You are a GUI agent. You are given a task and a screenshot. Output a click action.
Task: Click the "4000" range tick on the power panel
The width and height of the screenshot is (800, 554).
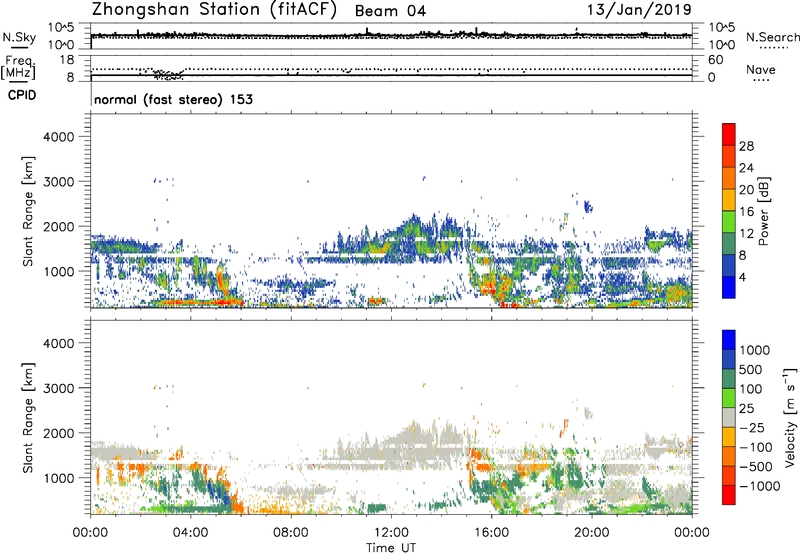pyautogui.click(x=58, y=137)
